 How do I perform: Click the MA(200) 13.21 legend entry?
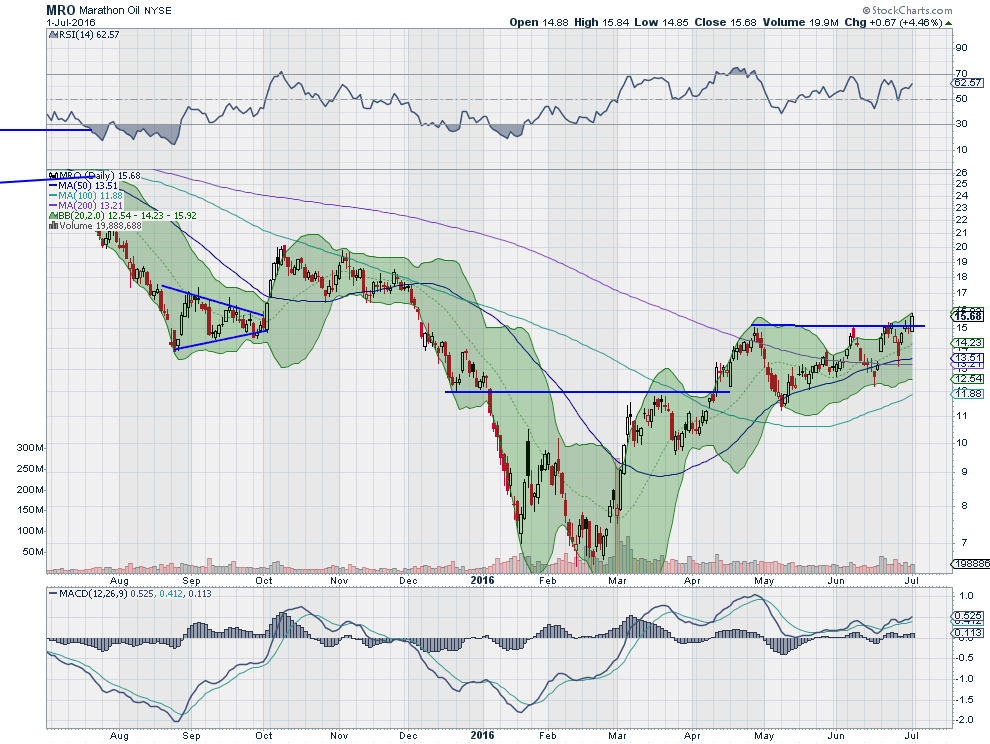pyautogui.click(x=90, y=206)
